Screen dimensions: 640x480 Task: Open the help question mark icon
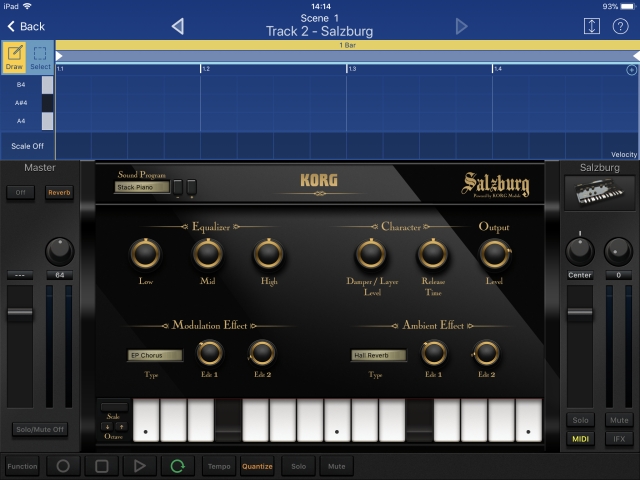coord(620,26)
